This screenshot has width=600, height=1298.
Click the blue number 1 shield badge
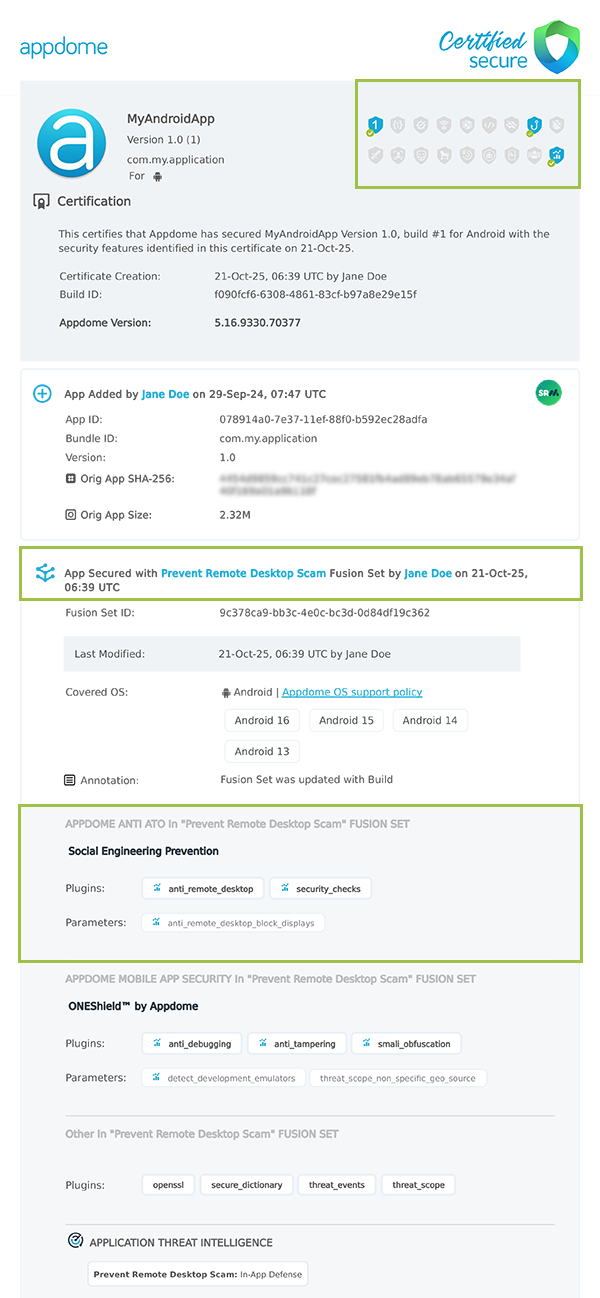[374, 125]
